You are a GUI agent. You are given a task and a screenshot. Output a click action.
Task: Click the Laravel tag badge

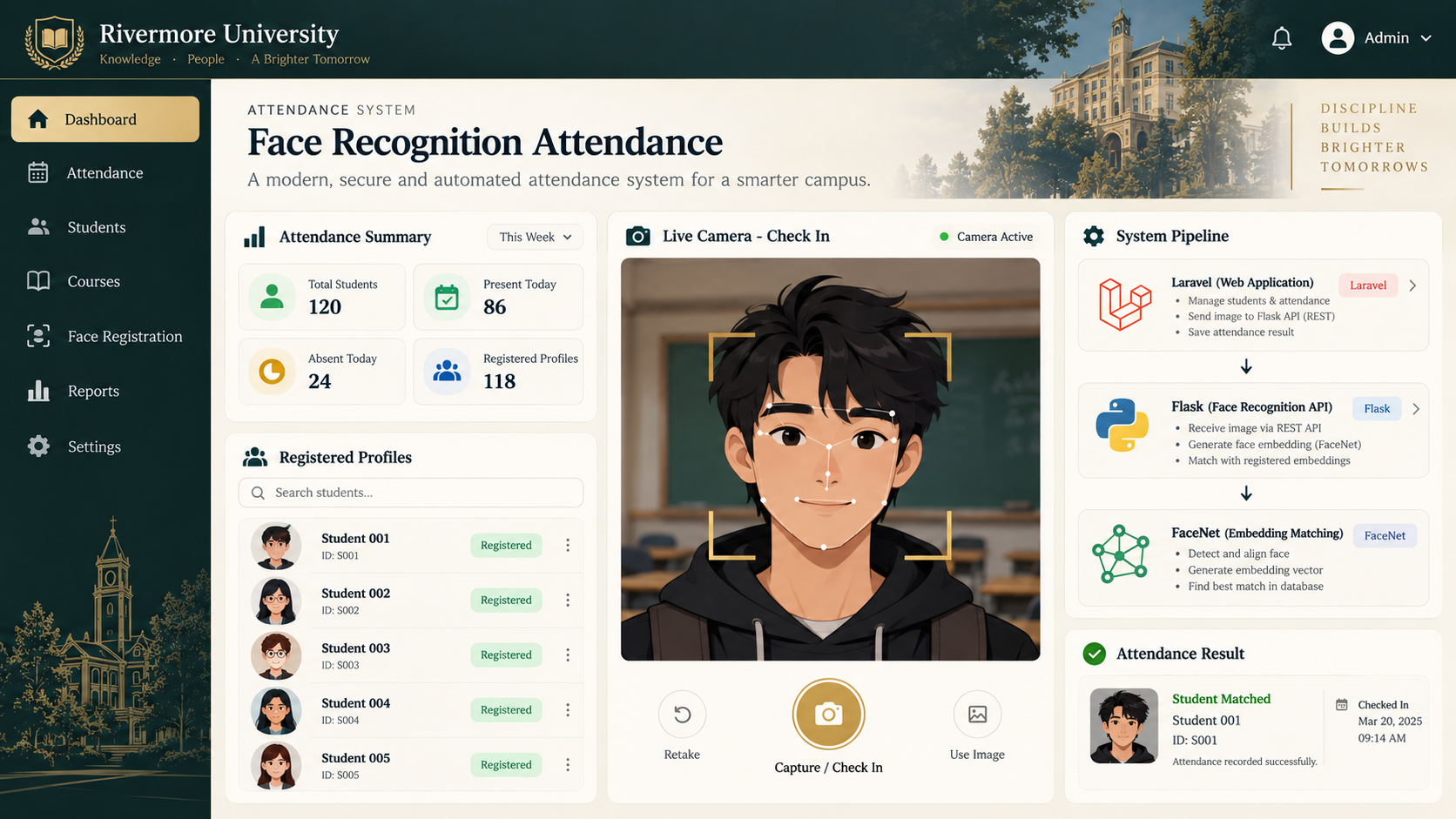pos(1368,285)
